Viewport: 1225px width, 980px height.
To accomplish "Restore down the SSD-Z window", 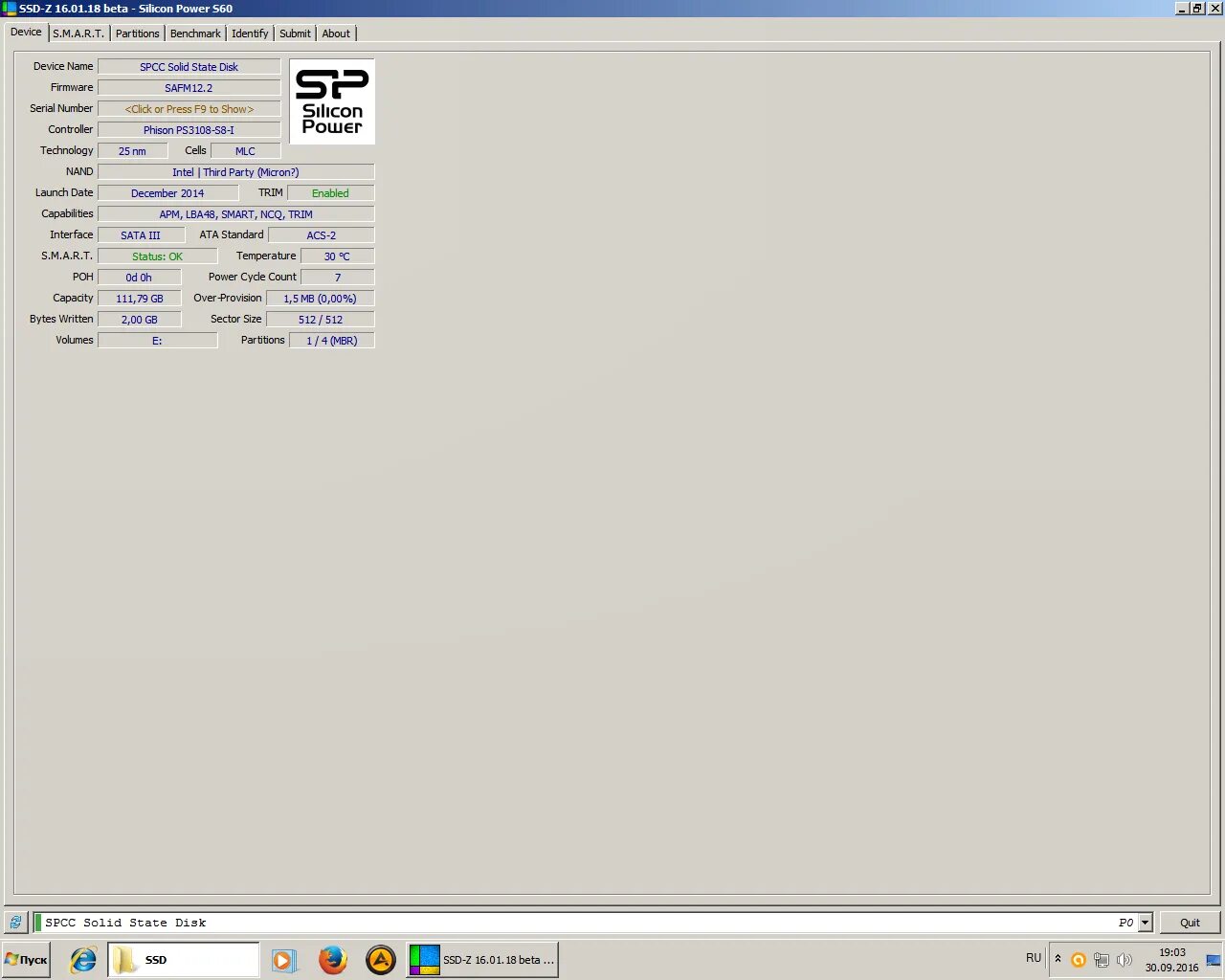I will (x=1197, y=9).
